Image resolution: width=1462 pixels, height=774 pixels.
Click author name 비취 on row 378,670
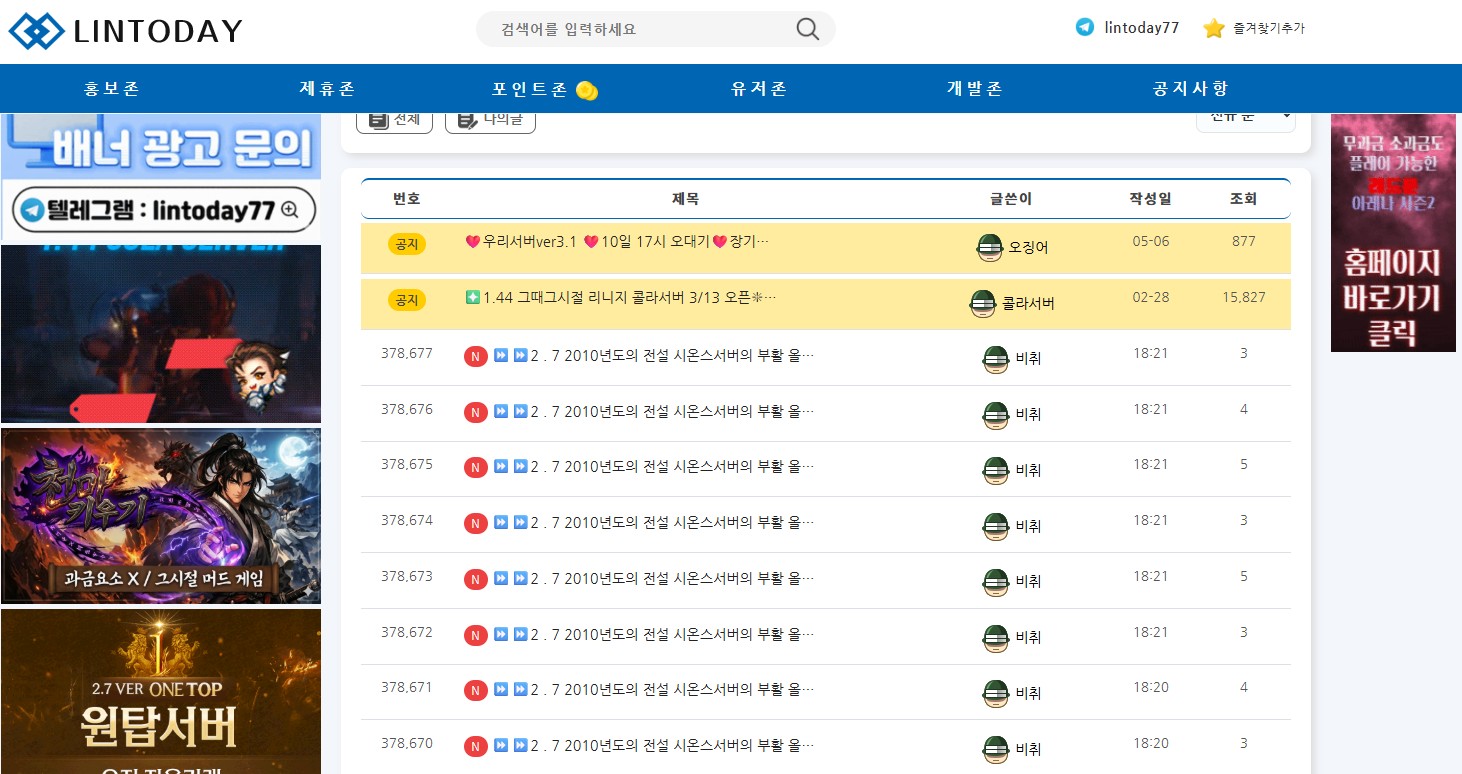[1028, 749]
